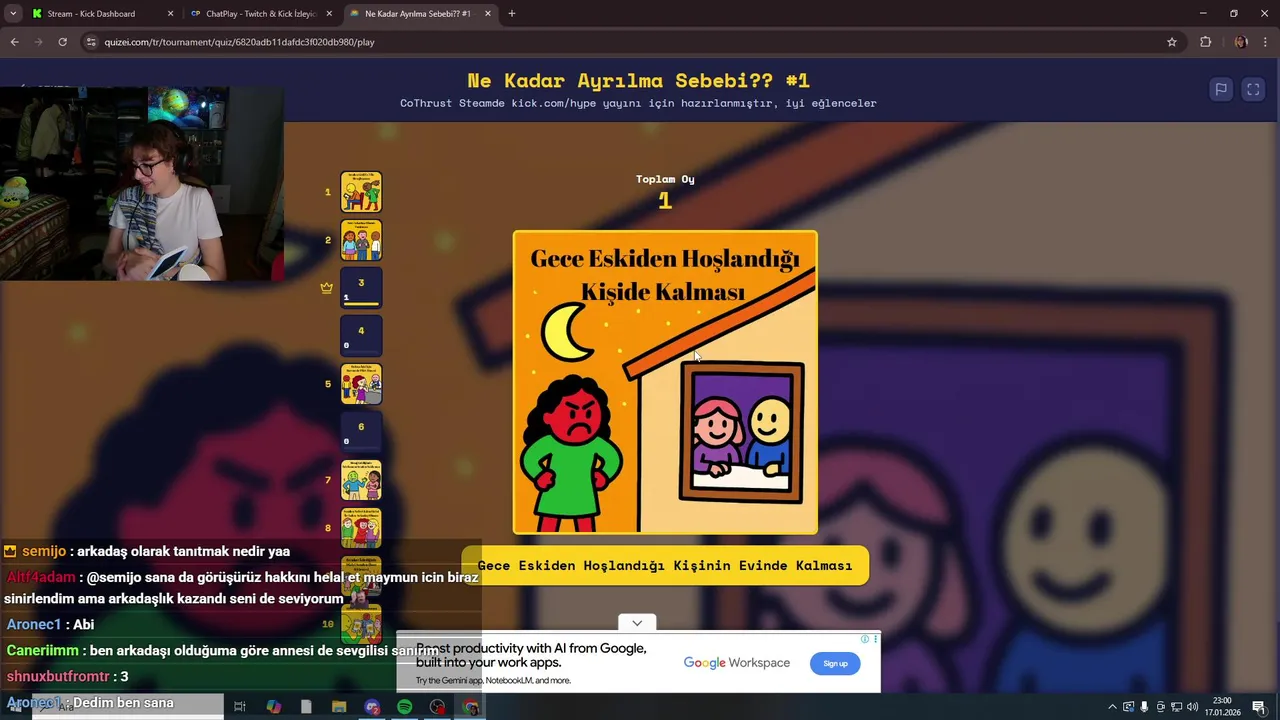Open the Google Workspace ad logo
Image resolution: width=1280 pixels, height=720 pixels.
(737, 663)
